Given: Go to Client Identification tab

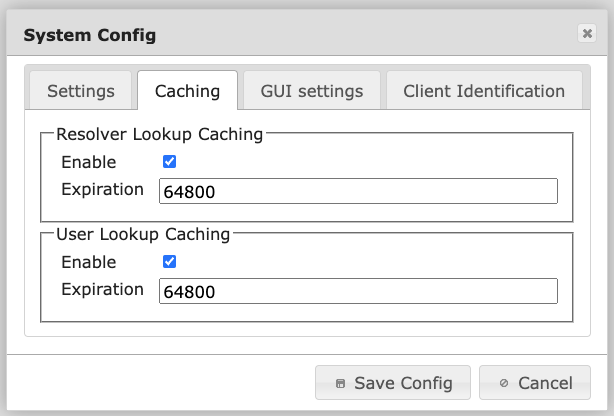Looking at the screenshot, I should point(484,91).
